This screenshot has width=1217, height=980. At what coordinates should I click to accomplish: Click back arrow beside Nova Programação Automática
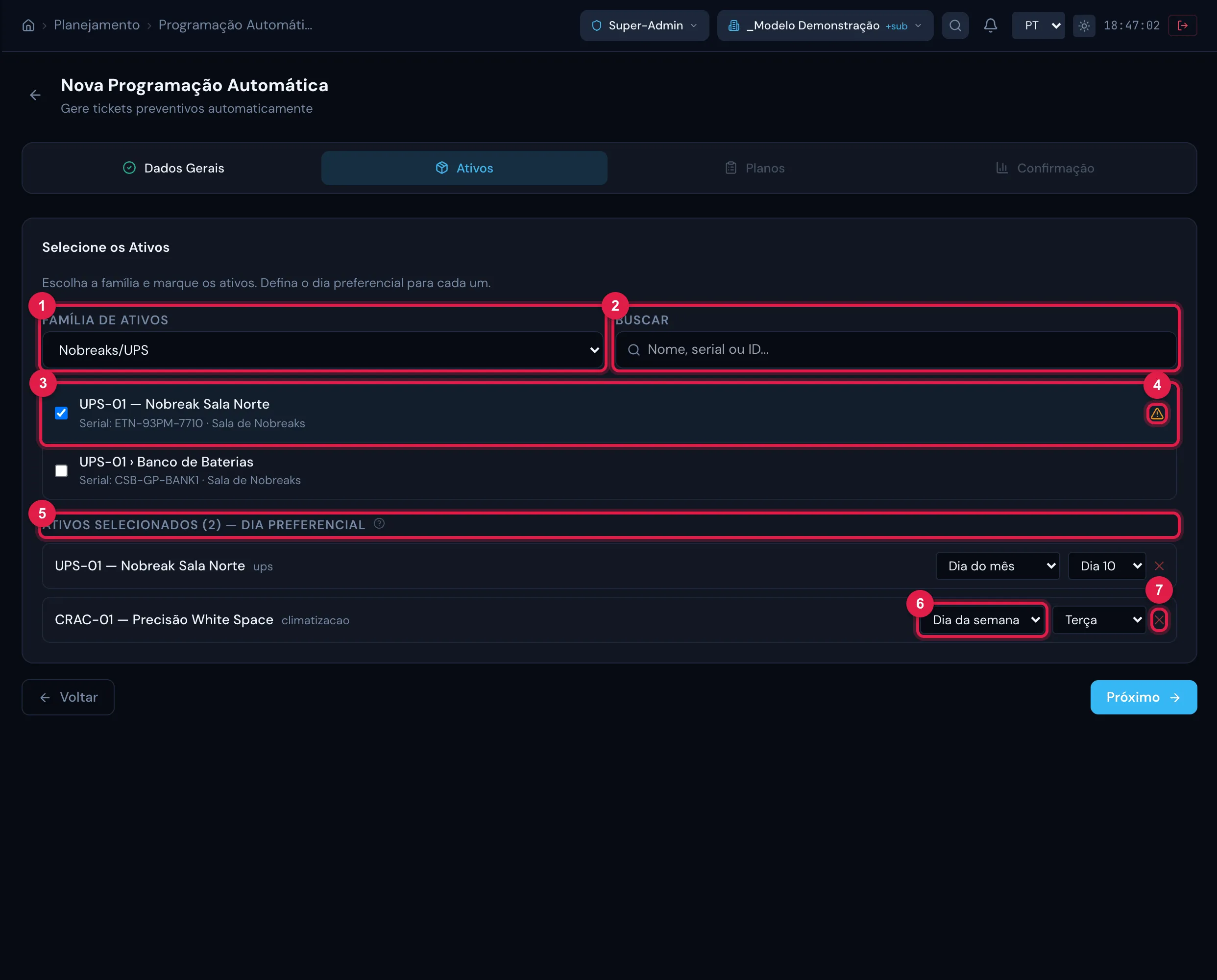[35, 96]
